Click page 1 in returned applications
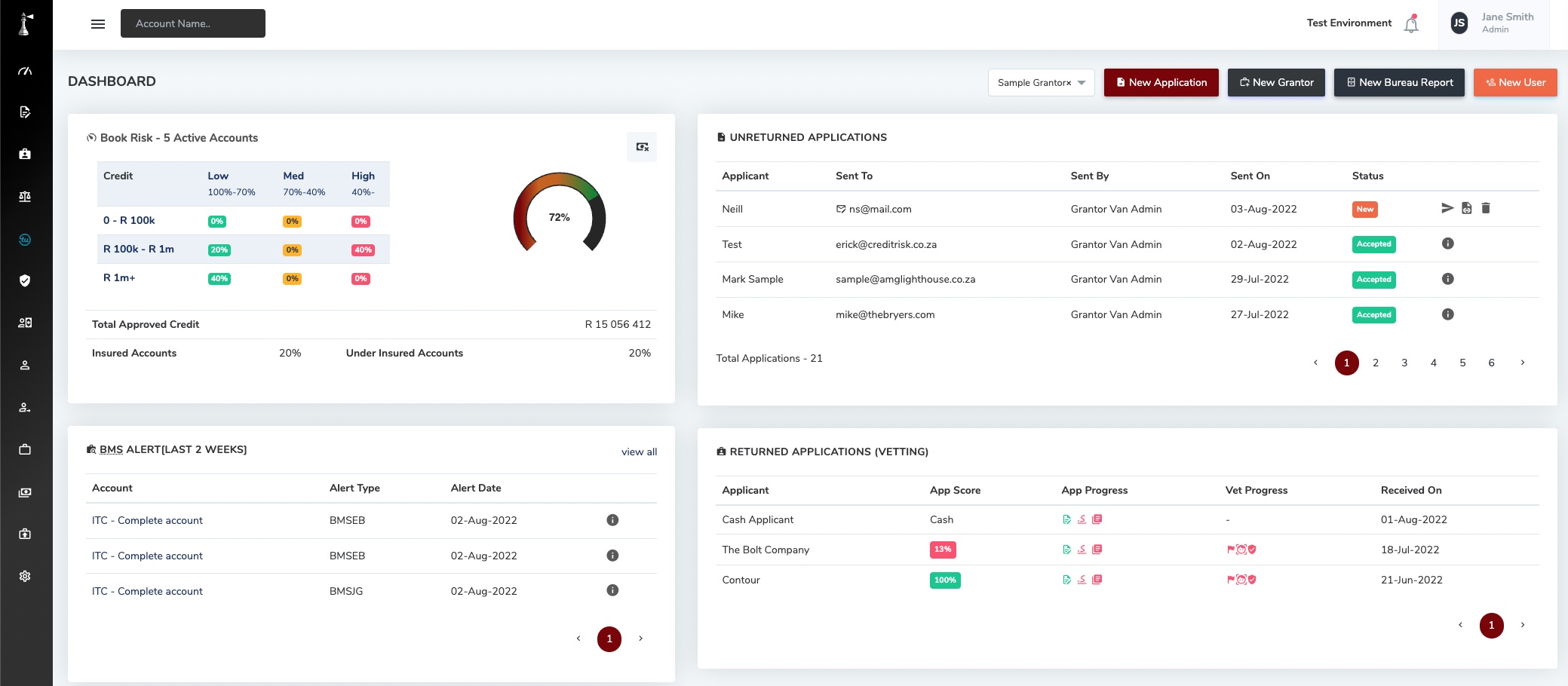 point(1492,625)
